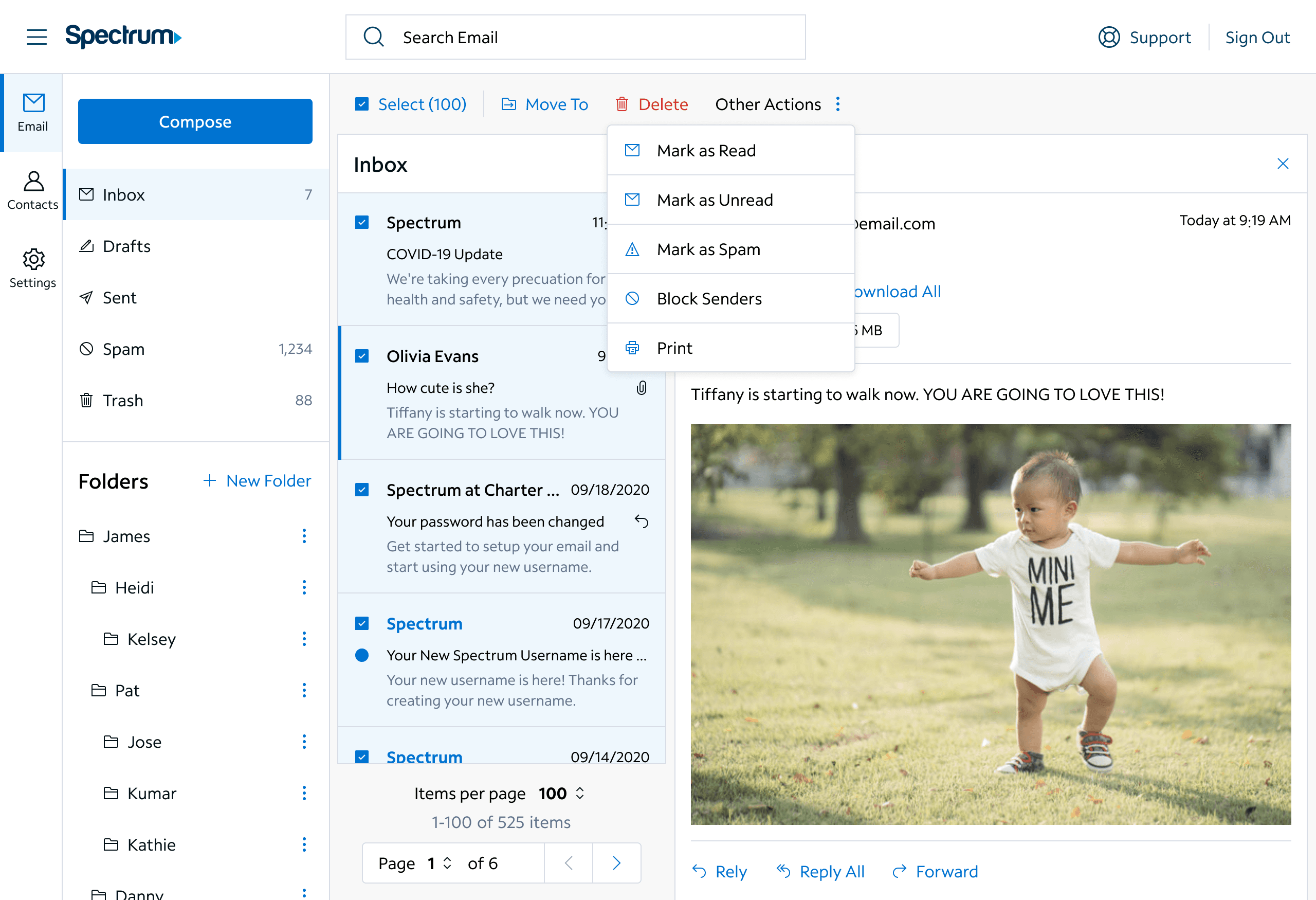The image size is (1316, 900).
Task: Click the Rely reply arrow icon
Action: 699,871
